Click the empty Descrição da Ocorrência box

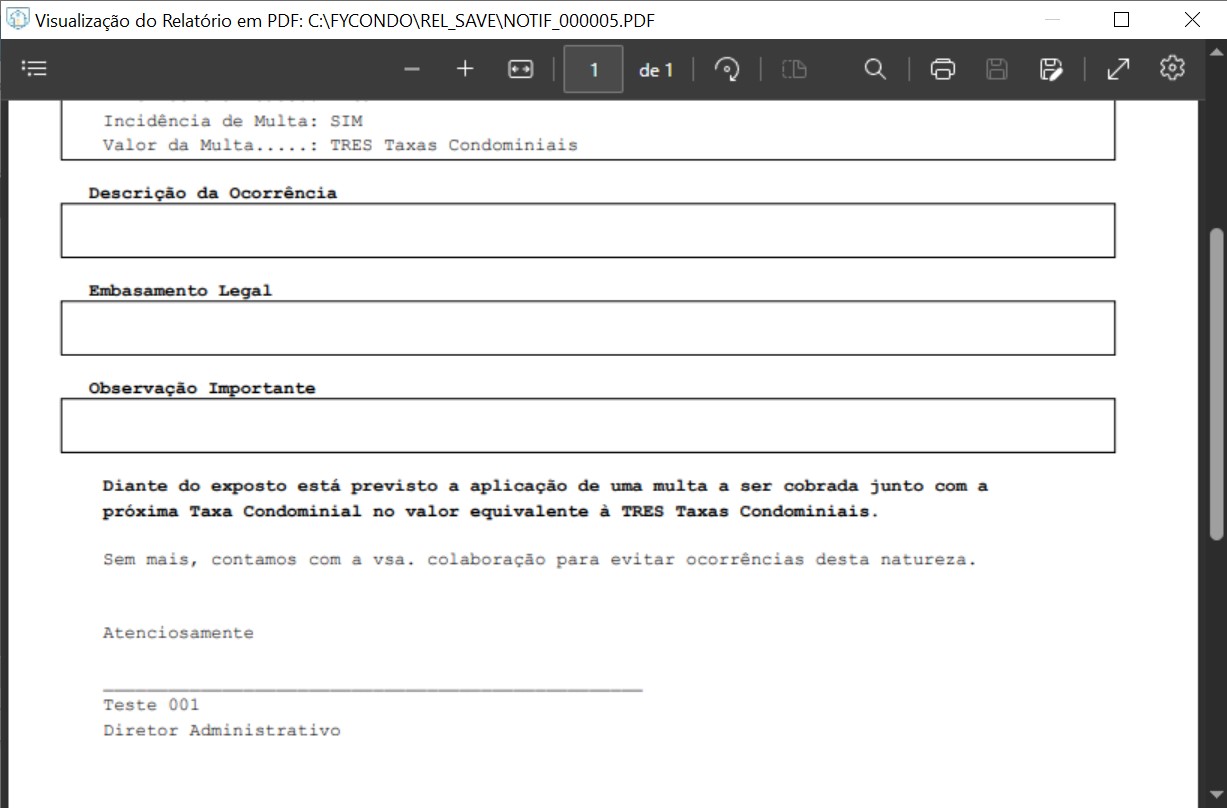point(587,230)
